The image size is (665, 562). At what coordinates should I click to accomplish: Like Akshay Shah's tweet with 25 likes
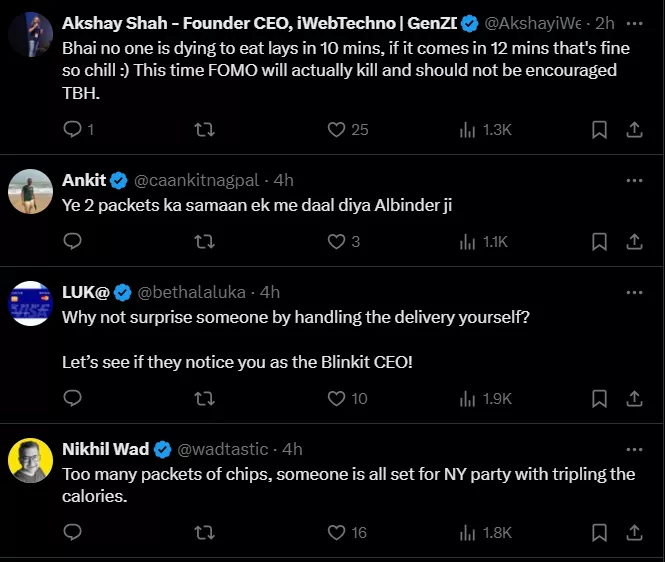click(337, 129)
